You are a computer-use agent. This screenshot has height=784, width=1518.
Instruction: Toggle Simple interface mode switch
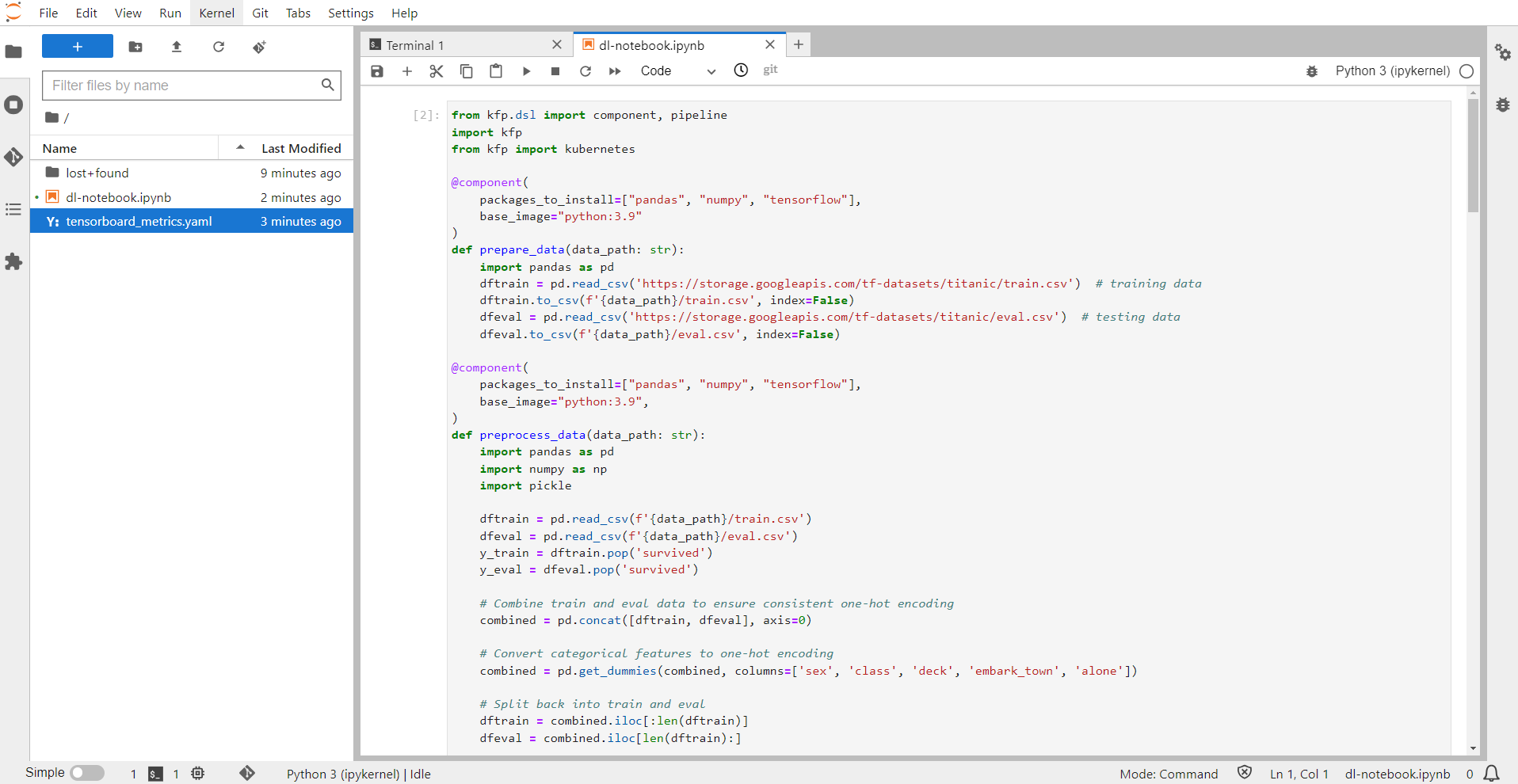pyautogui.click(x=87, y=773)
